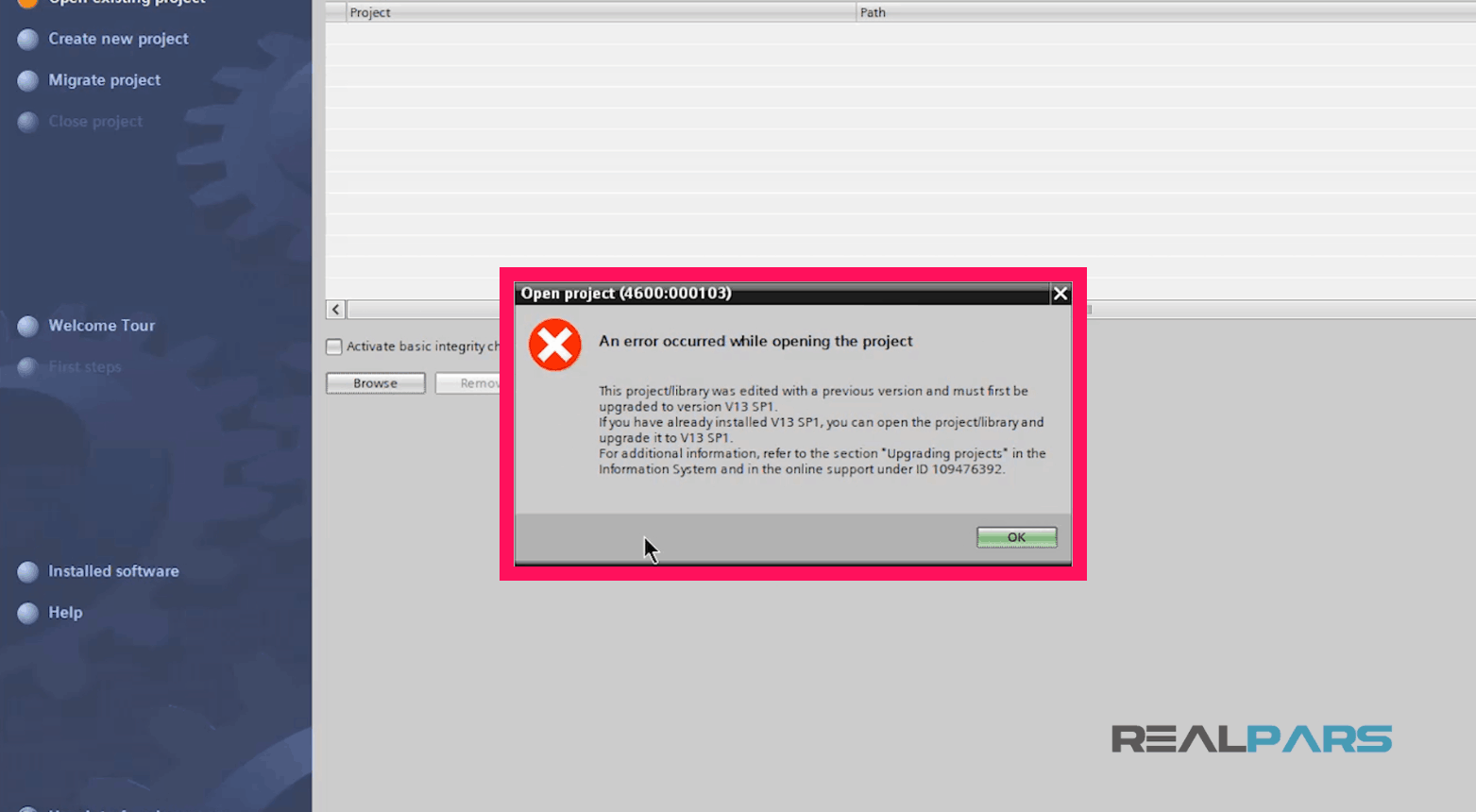Open Help from portal sidebar
Image resolution: width=1476 pixels, height=812 pixels.
(65, 613)
